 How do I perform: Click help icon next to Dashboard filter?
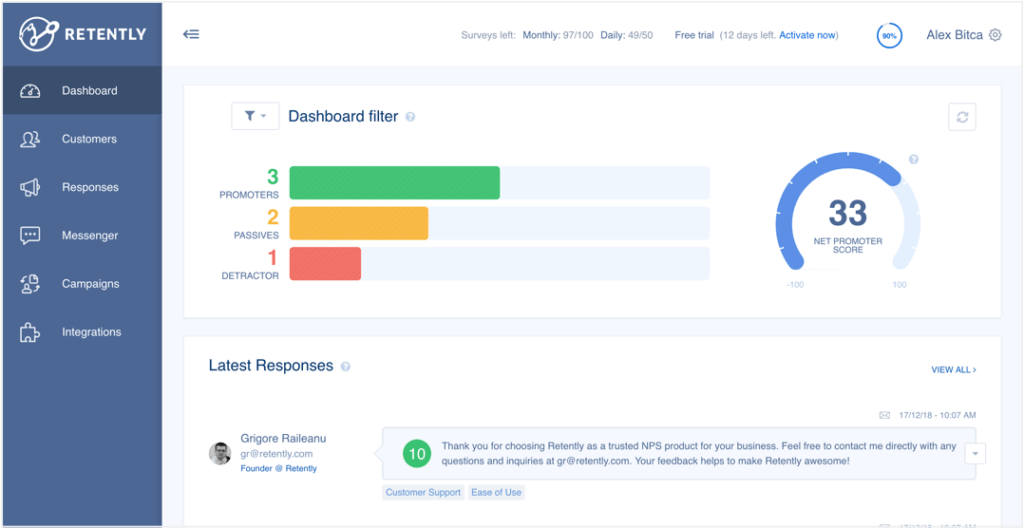pos(410,117)
